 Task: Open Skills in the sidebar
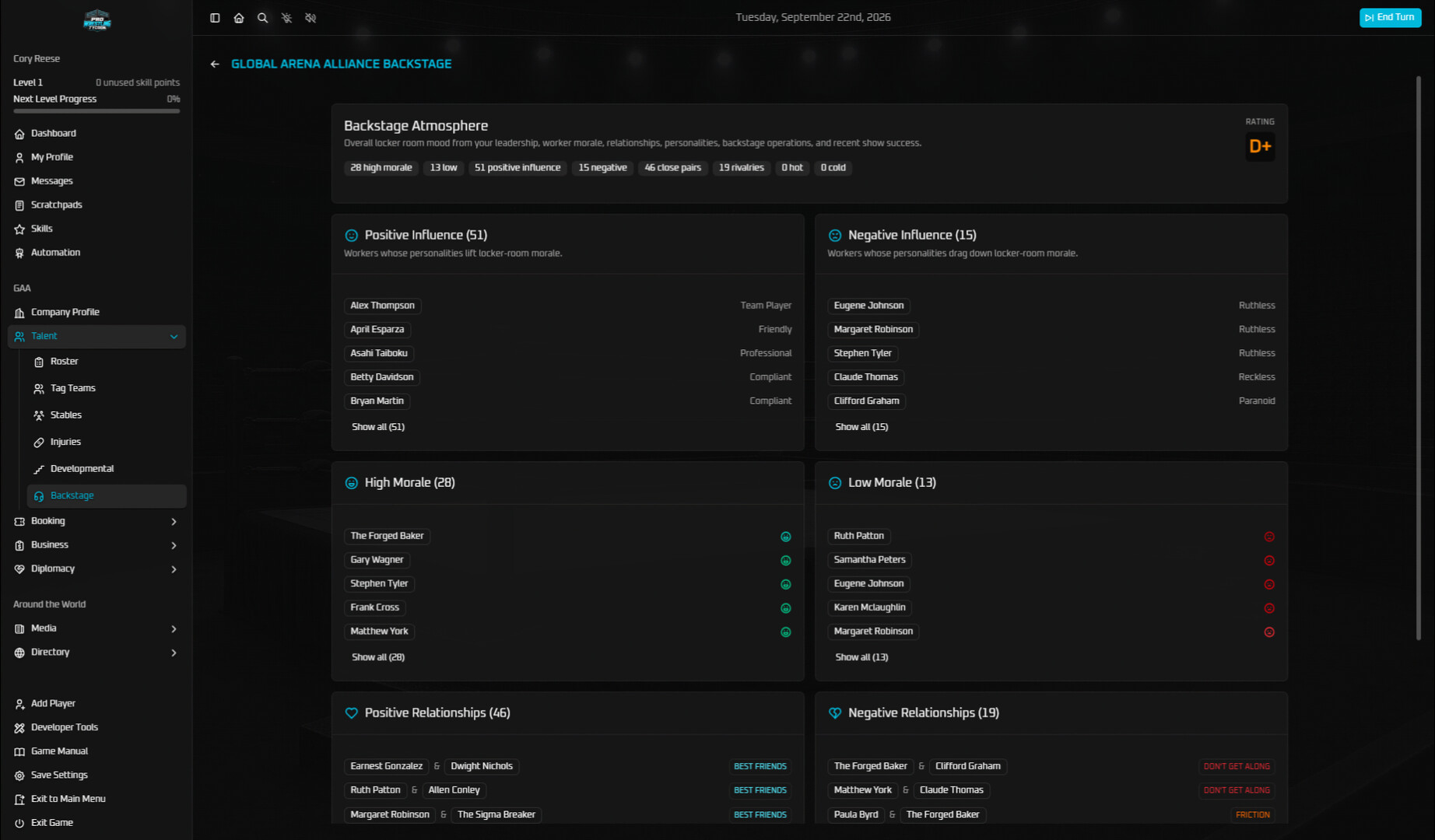click(96, 229)
